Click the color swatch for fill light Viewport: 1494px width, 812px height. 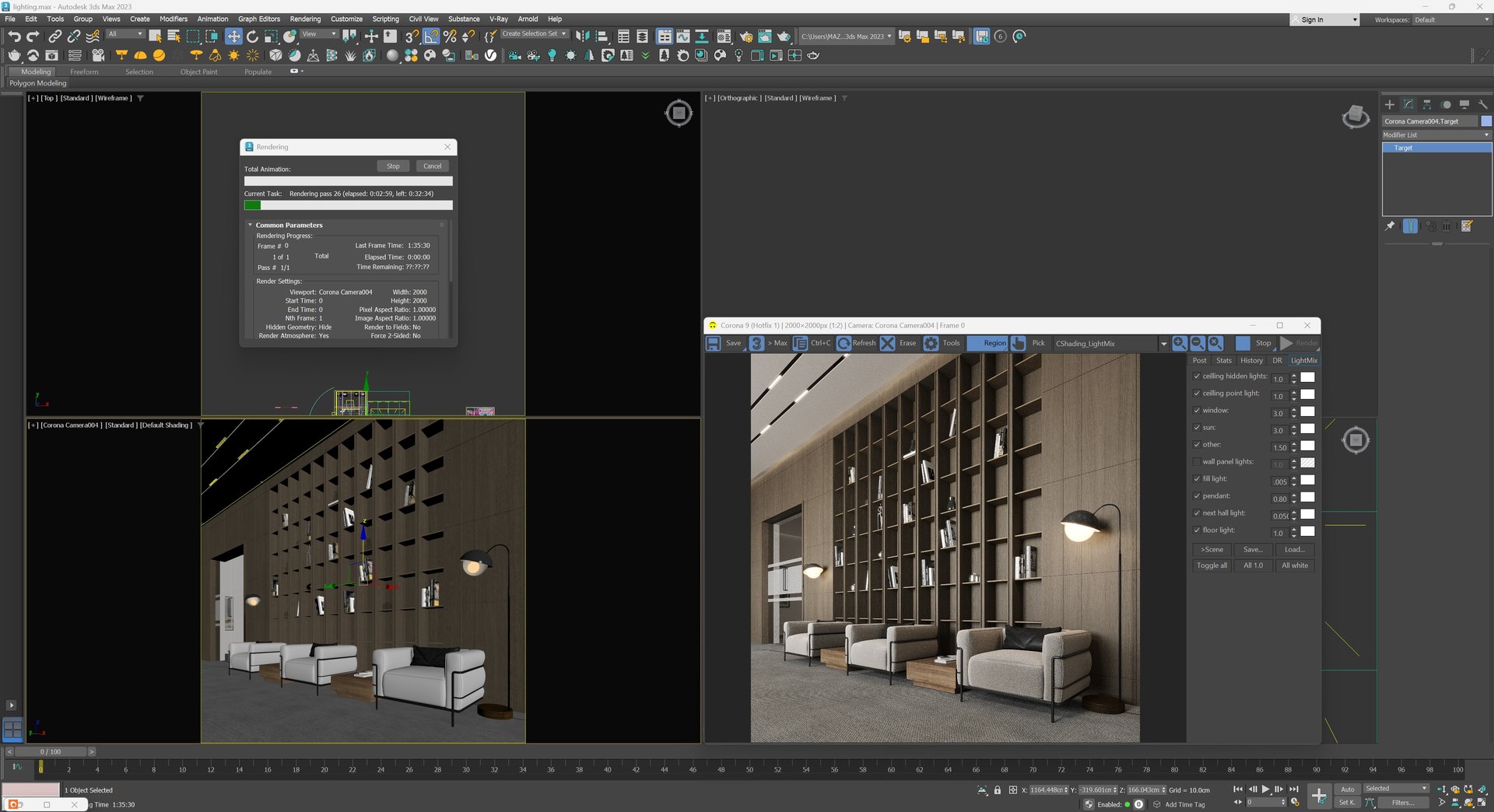[1308, 480]
